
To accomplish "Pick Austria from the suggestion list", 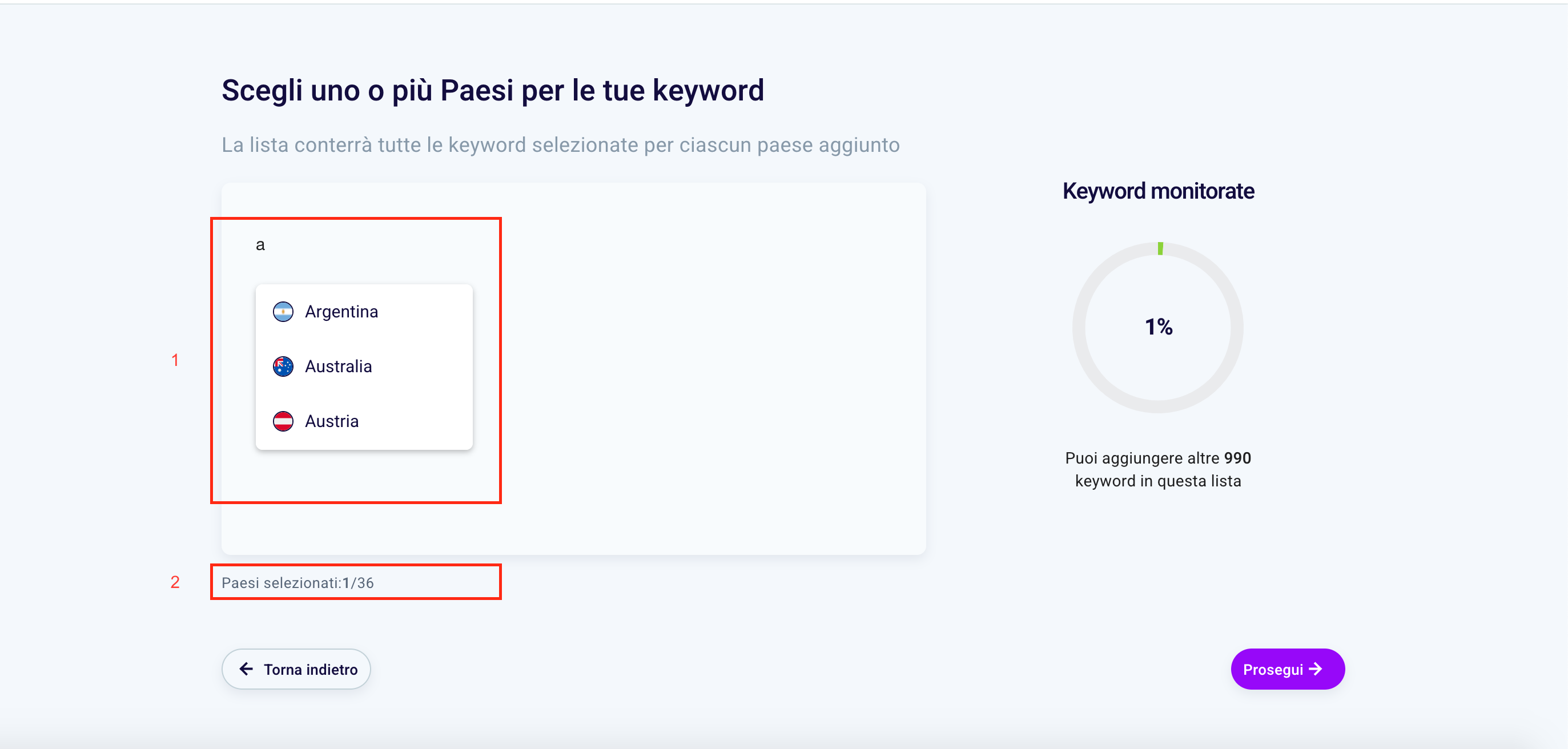I will pyautogui.click(x=332, y=421).
